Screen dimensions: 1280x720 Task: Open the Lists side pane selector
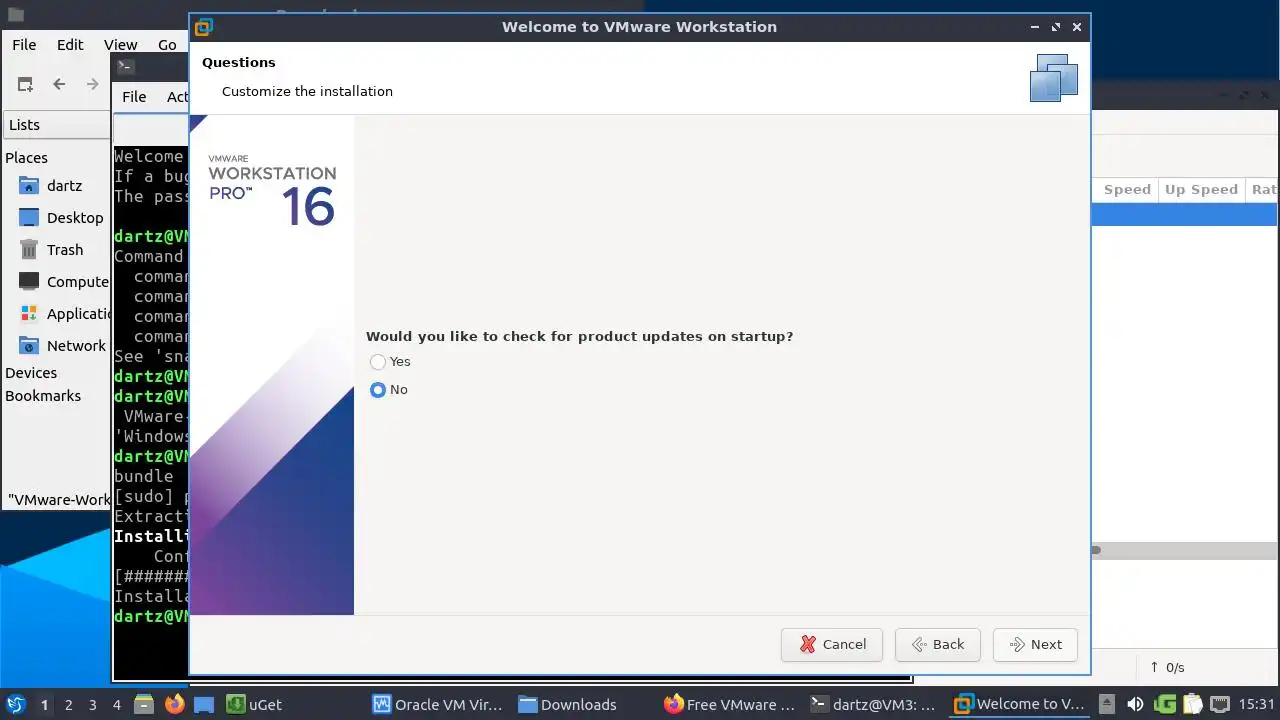coord(56,125)
